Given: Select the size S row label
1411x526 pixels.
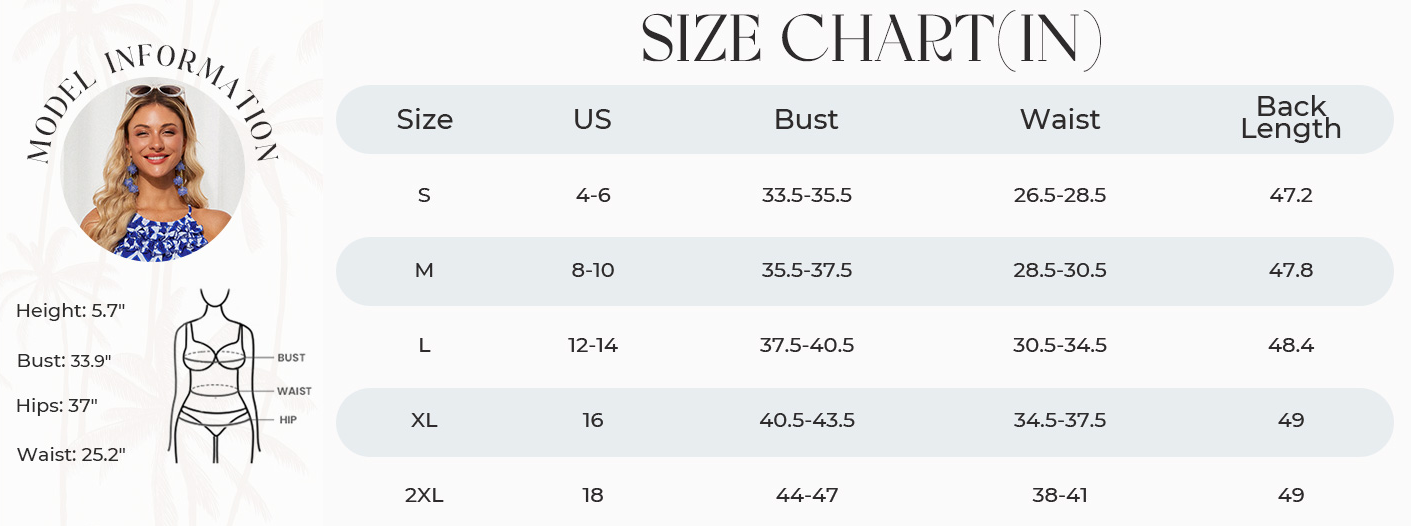Looking at the screenshot, I should point(424,195).
